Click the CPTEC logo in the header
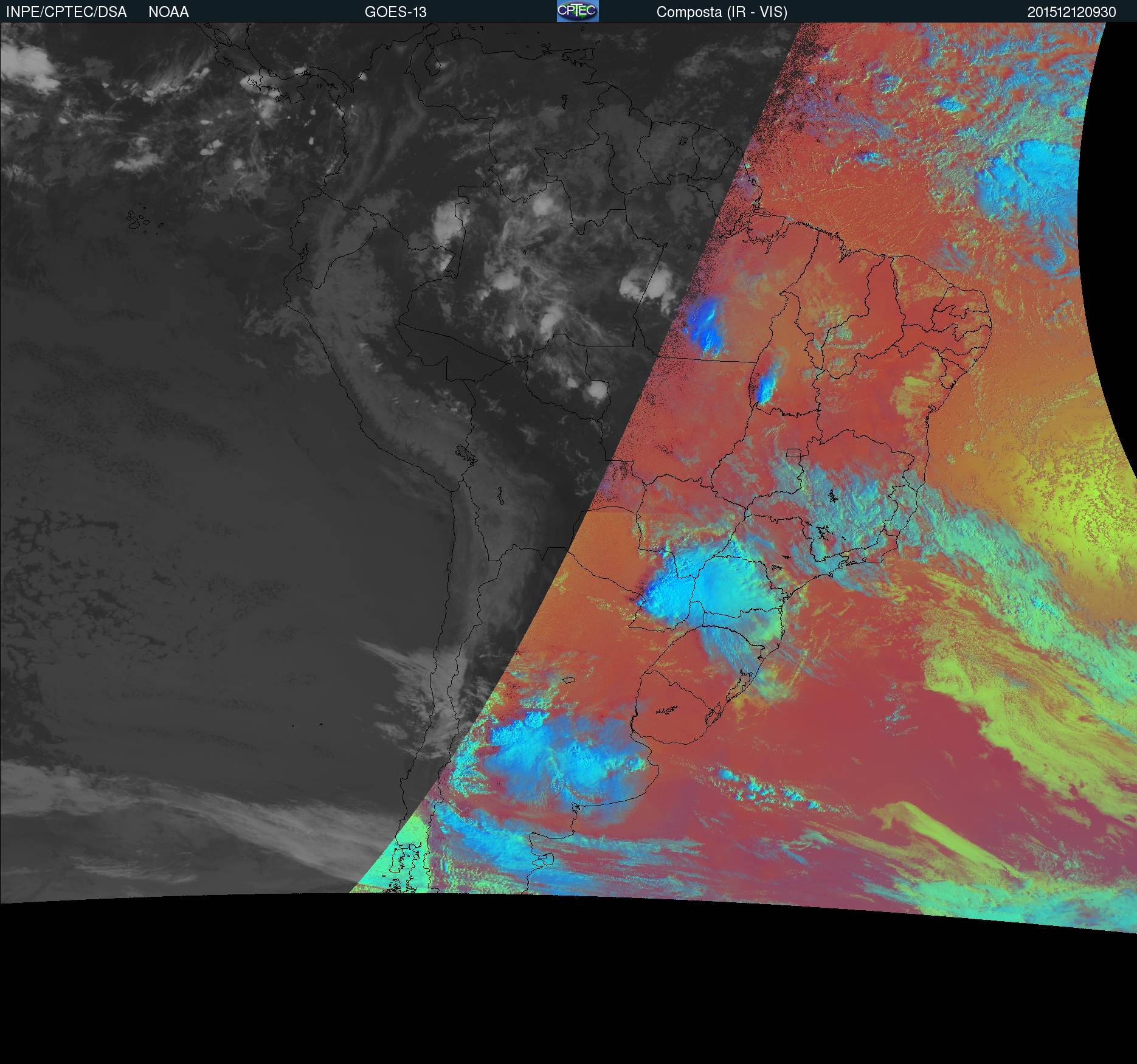1137x1064 pixels. tap(578, 11)
